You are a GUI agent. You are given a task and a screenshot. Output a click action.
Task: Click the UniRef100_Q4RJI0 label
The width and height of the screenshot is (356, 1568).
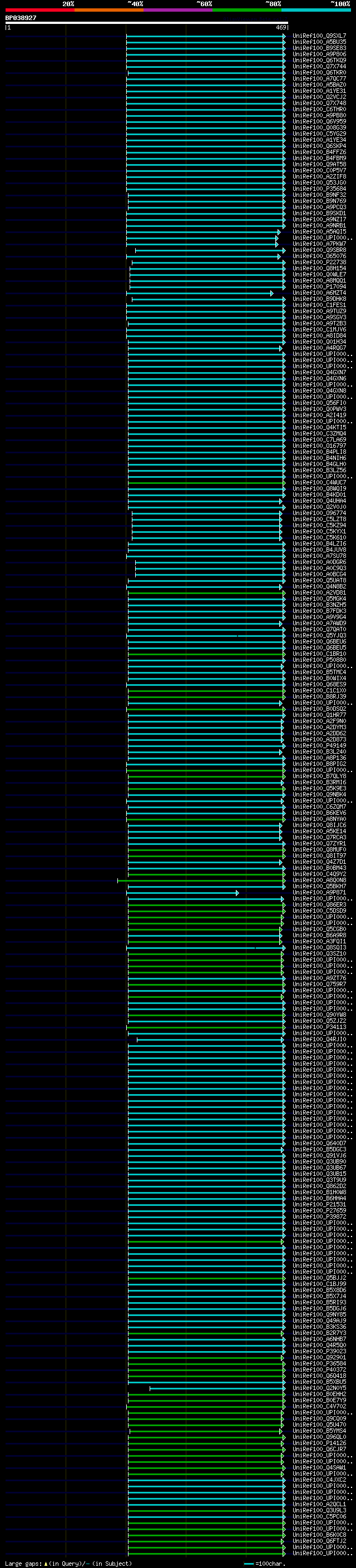pos(319,1040)
